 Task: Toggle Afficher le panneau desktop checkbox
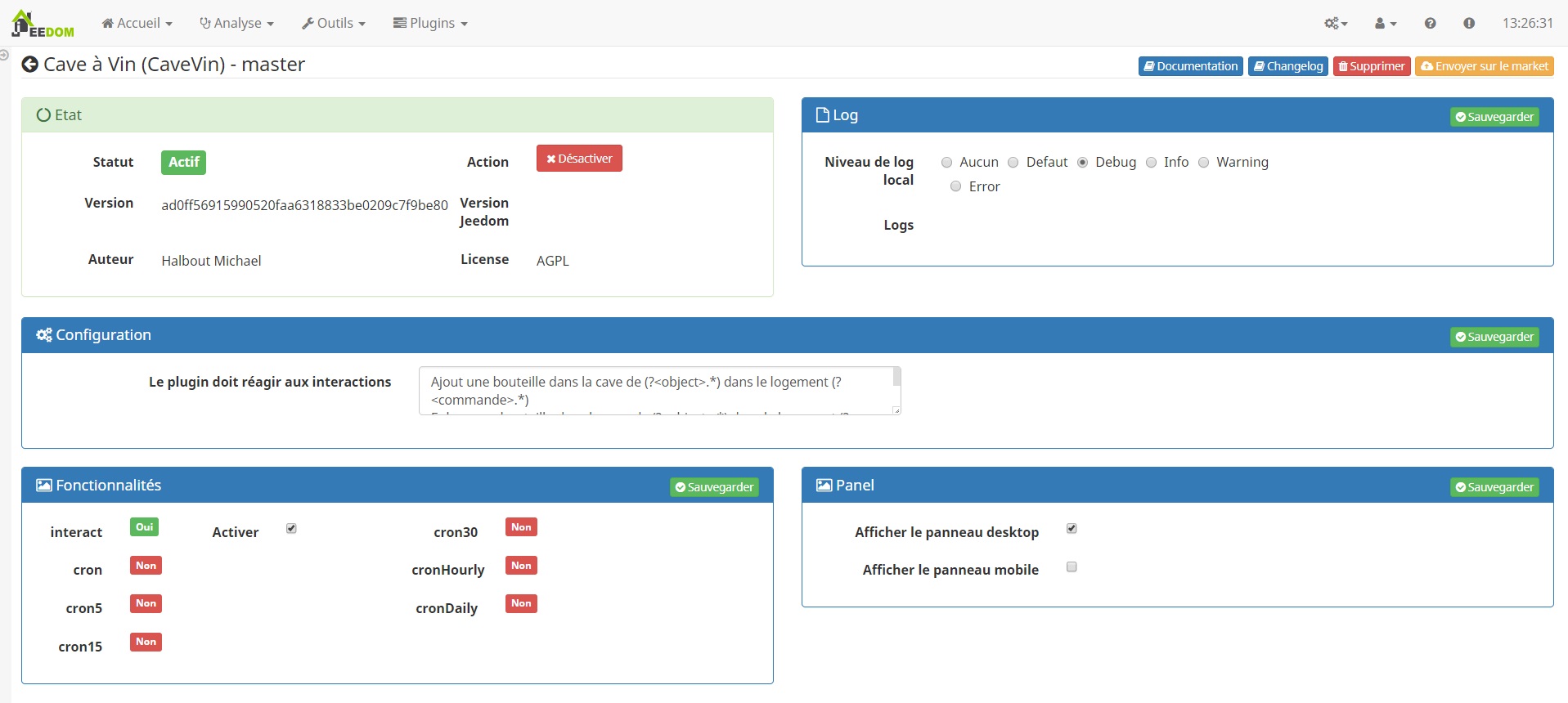1072,528
